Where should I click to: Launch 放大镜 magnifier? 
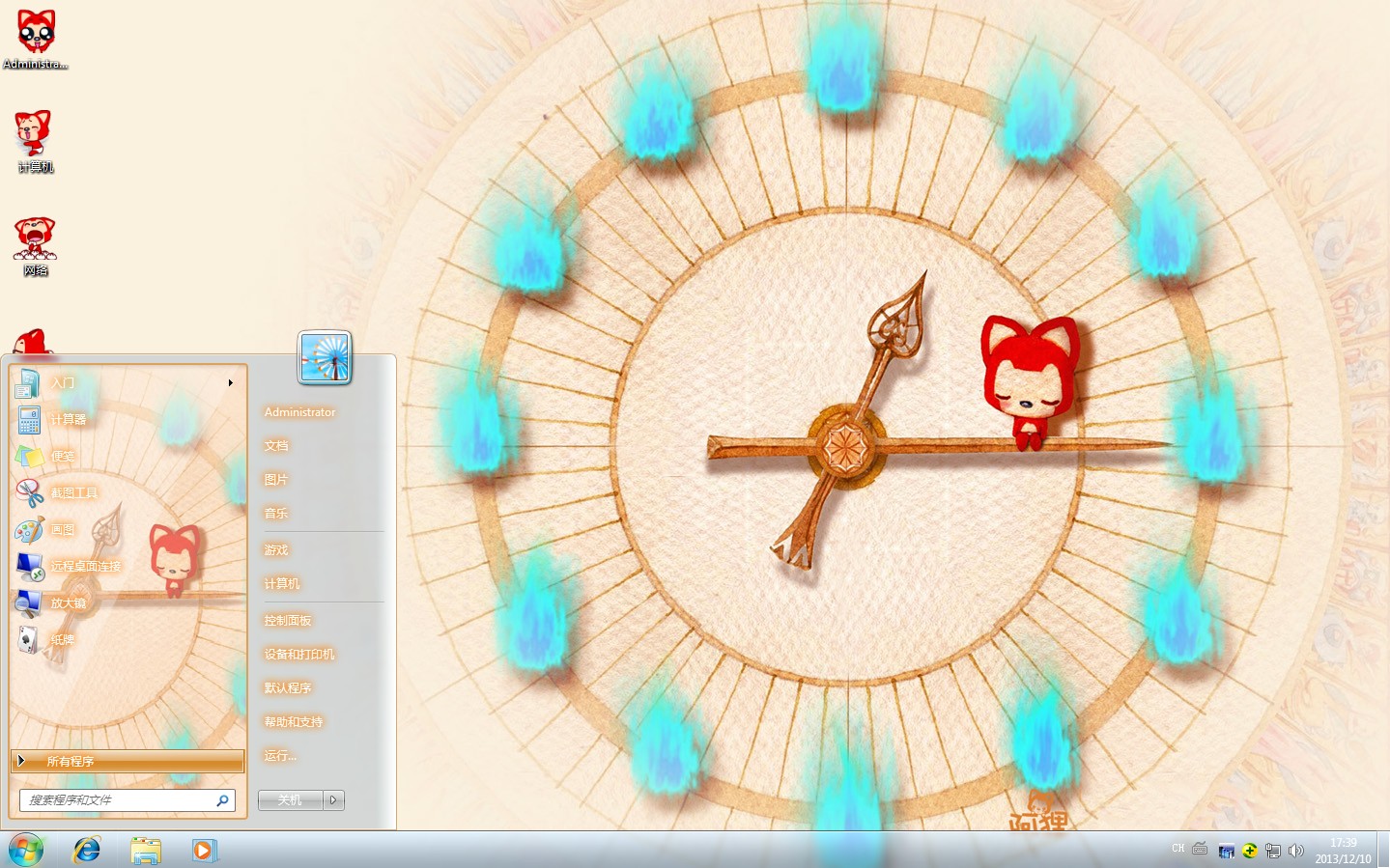126,603
